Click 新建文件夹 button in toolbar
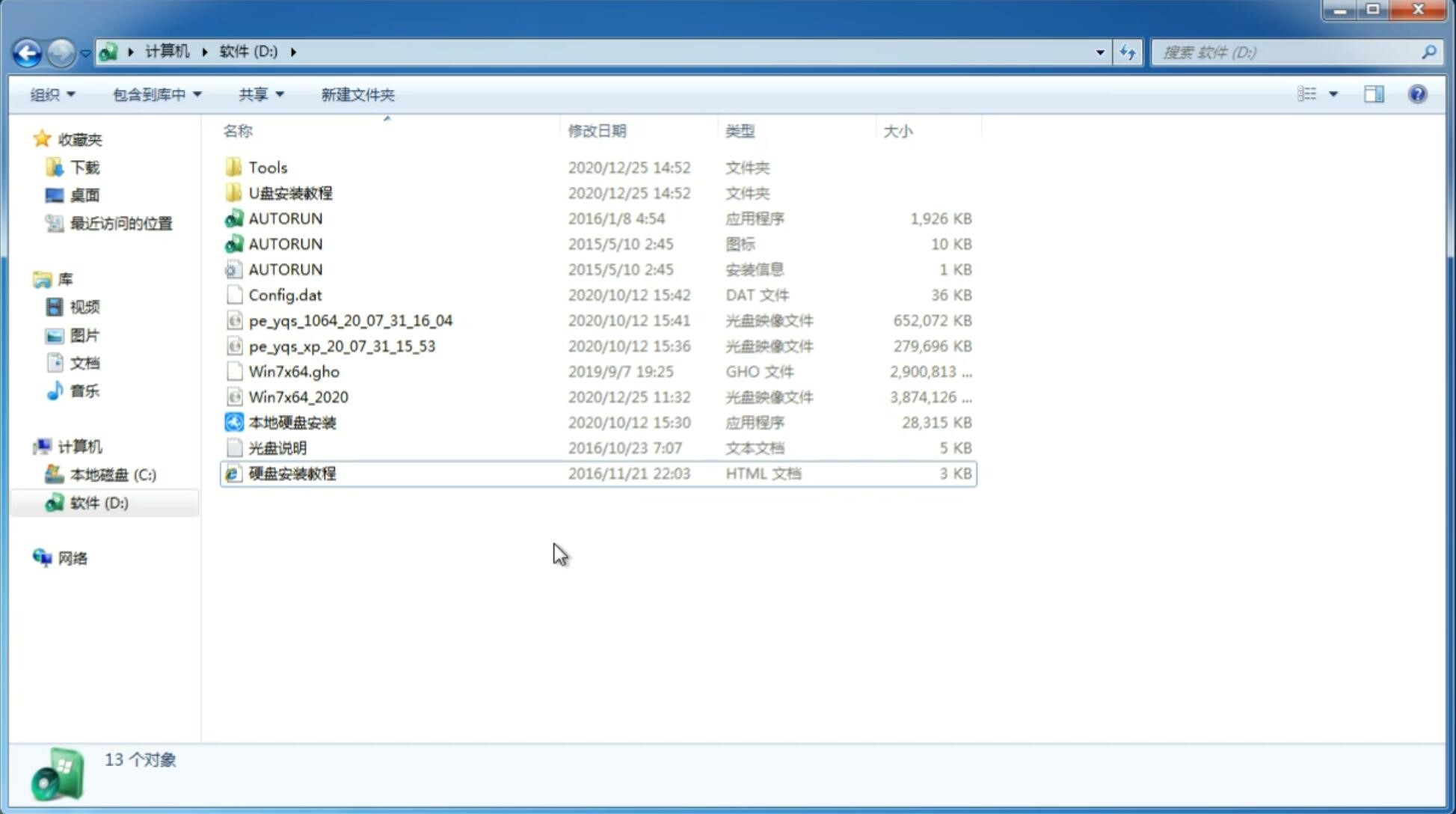The height and width of the screenshot is (814, 1456). (x=357, y=94)
